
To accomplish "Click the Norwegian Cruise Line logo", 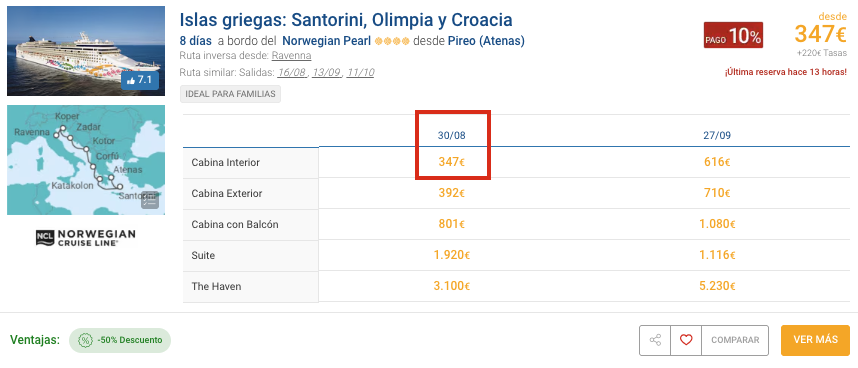I will point(86,237).
